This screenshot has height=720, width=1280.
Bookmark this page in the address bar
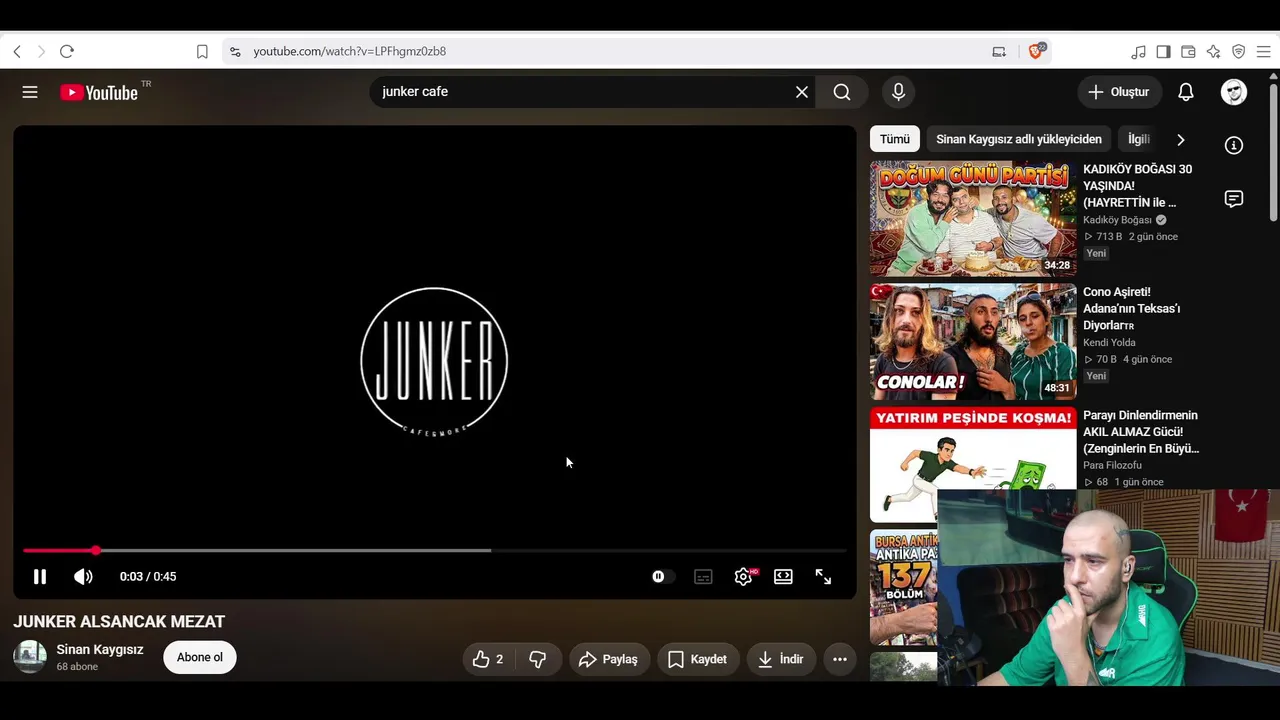coord(202,51)
